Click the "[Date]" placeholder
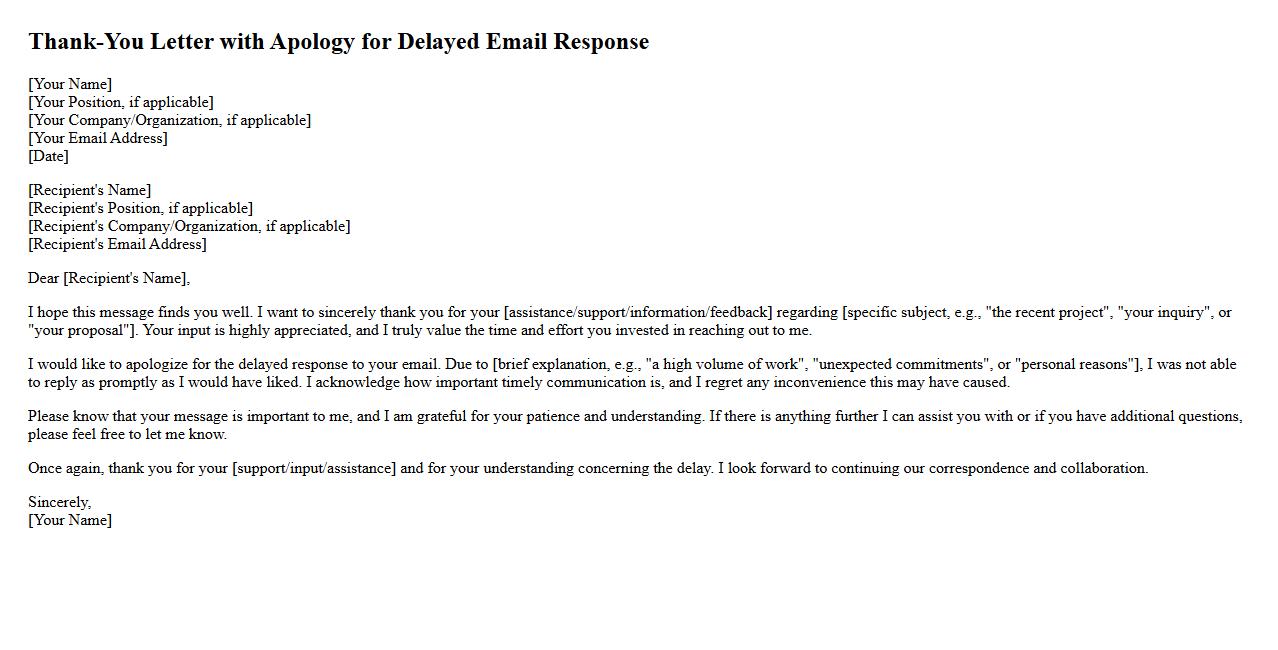The width and height of the screenshot is (1278, 650). [48, 156]
